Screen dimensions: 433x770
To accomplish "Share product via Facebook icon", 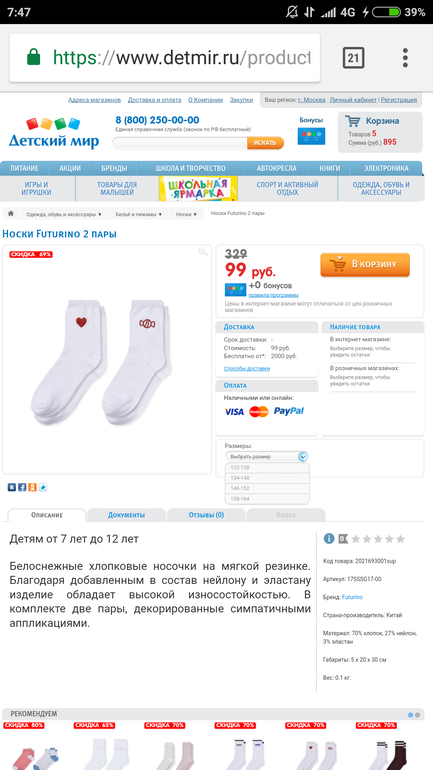I will (22, 487).
